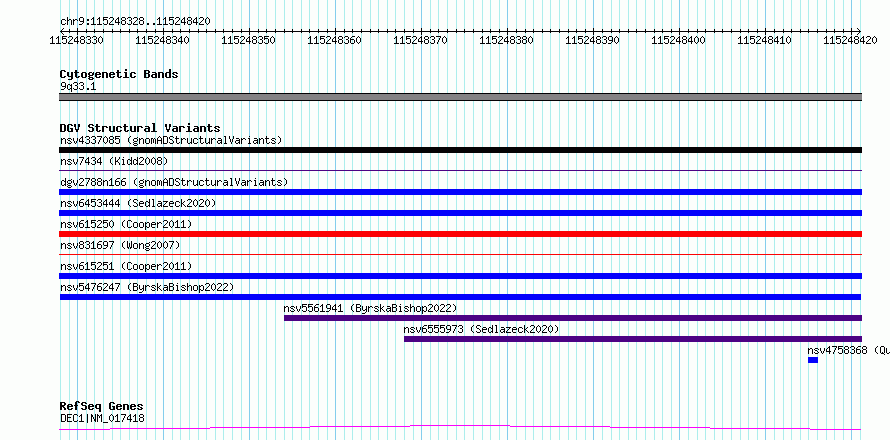Click the gray 9q33.1 cytogenetic band bar
The image size is (890, 440).
coord(460,97)
